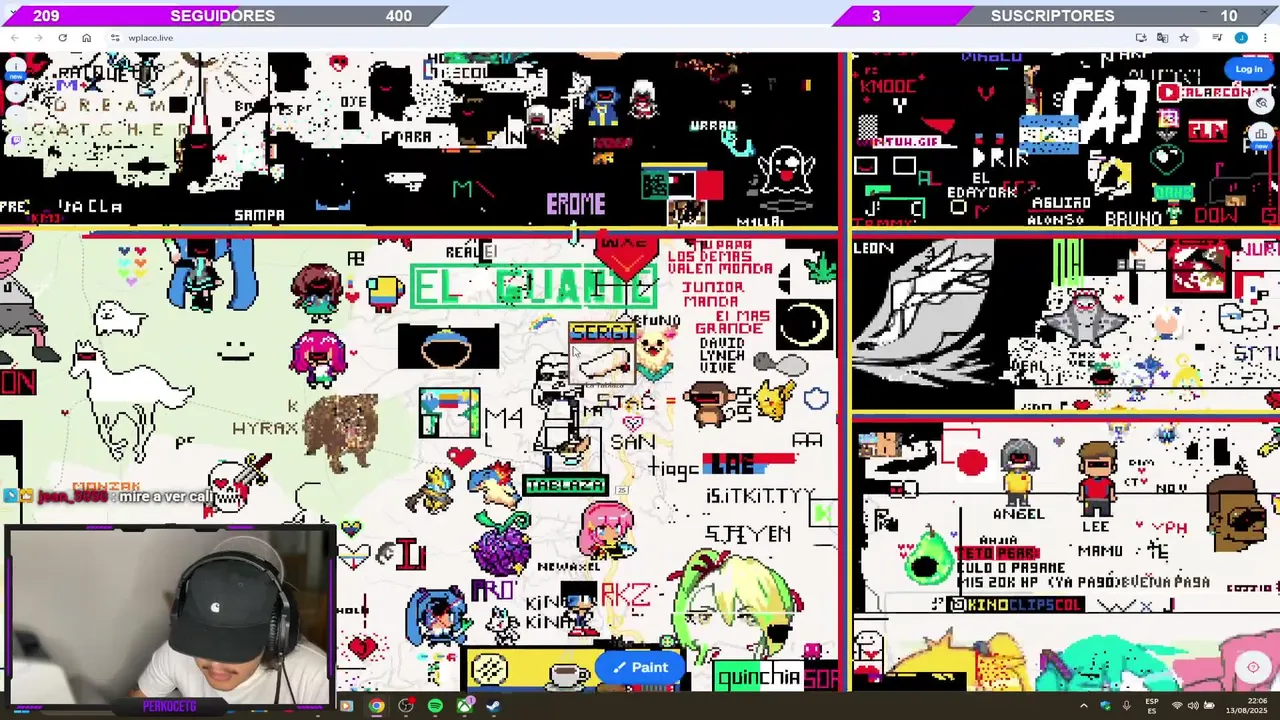Click the blue Paint button
Viewport: 1280px width, 720px height.
(640, 667)
